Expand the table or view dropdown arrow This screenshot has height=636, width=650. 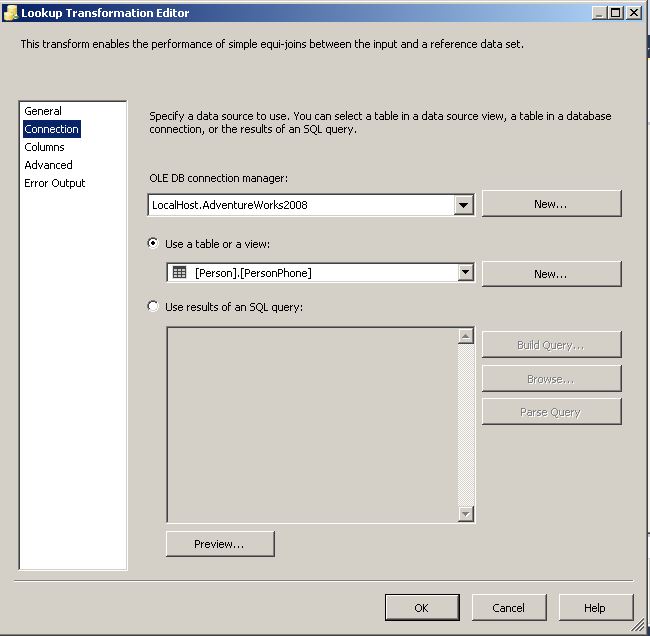point(466,272)
